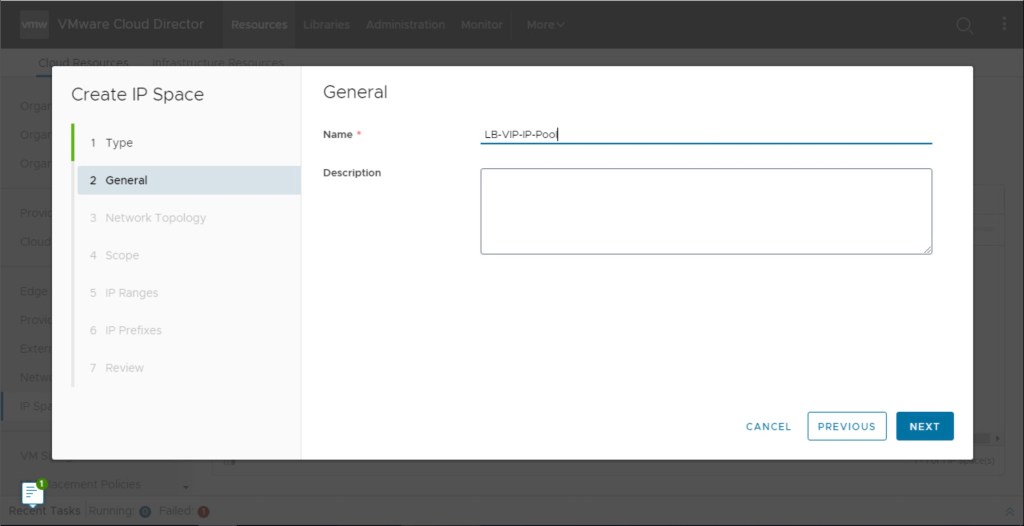
Task: Select step 2 General in wizard
Action: pos(126,180)
